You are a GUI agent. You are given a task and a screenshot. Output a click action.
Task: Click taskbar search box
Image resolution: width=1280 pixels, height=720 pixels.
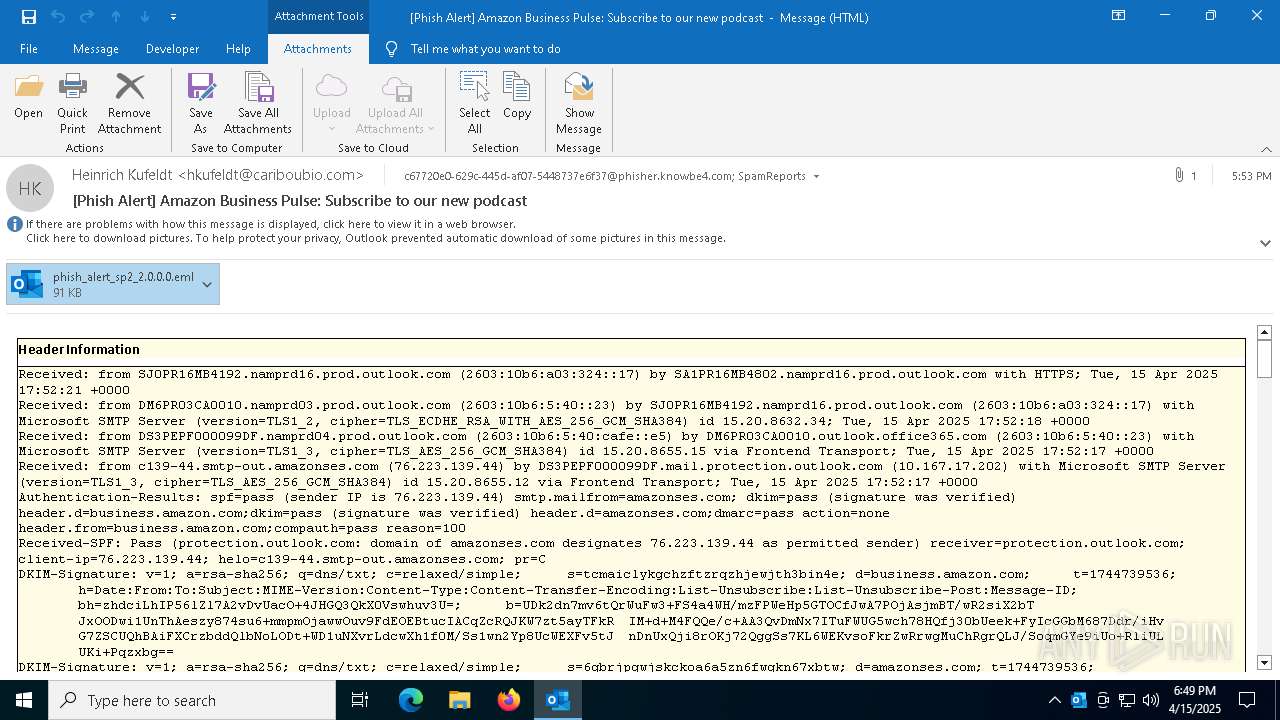click(x=192, y=700)
